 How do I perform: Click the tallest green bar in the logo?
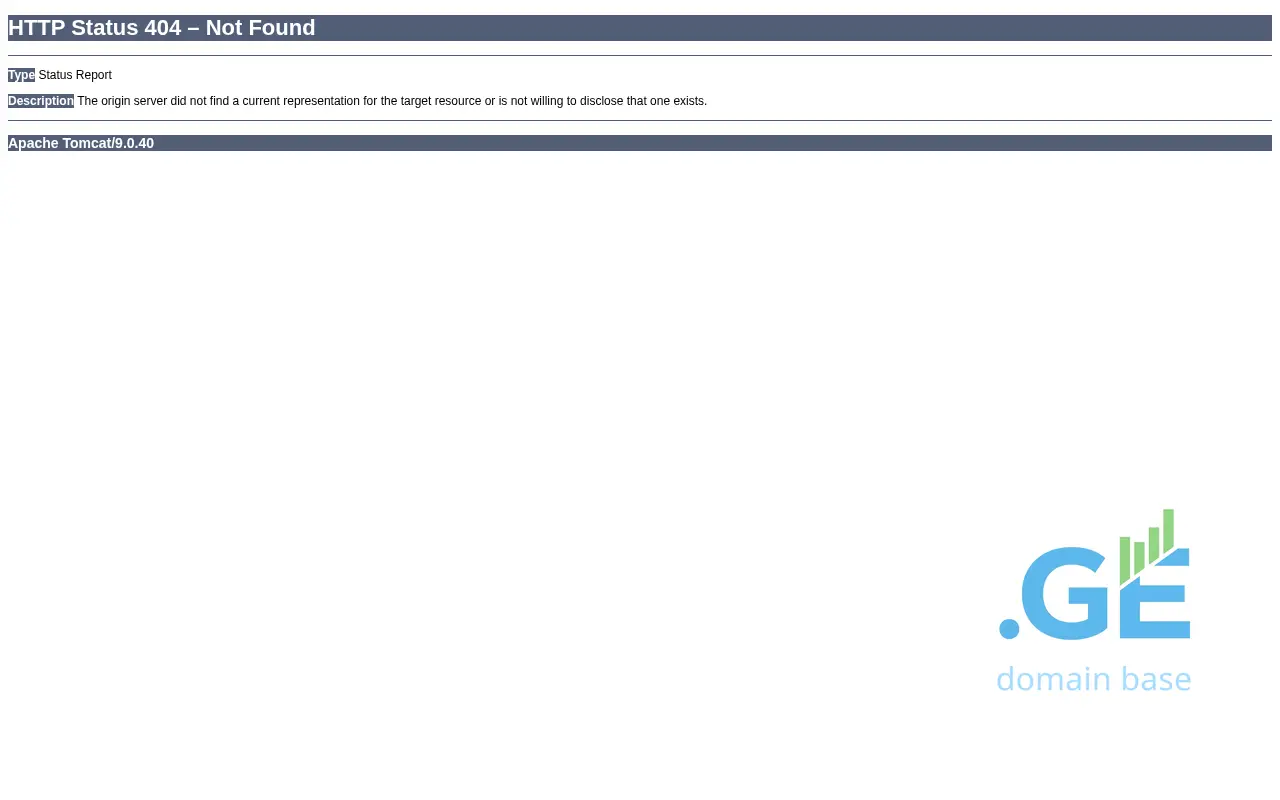tap(1168, 529)
